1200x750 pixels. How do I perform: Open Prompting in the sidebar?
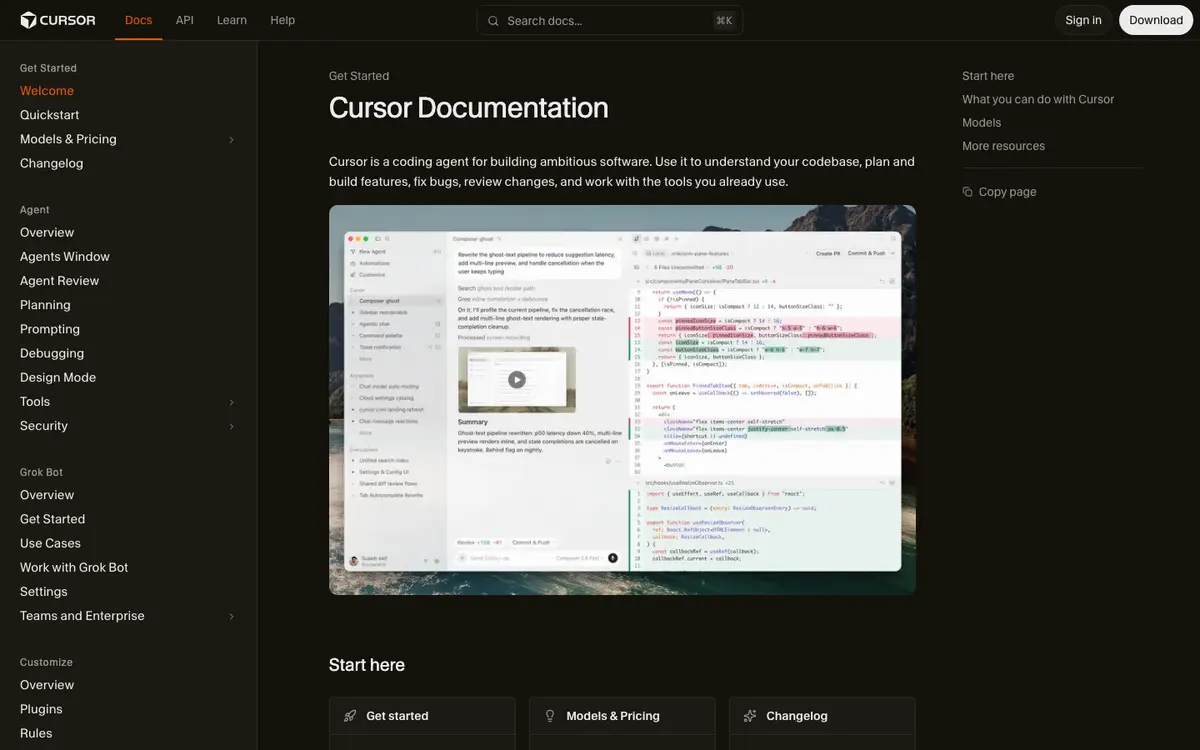pyautogui.click(x=50, y=329)
